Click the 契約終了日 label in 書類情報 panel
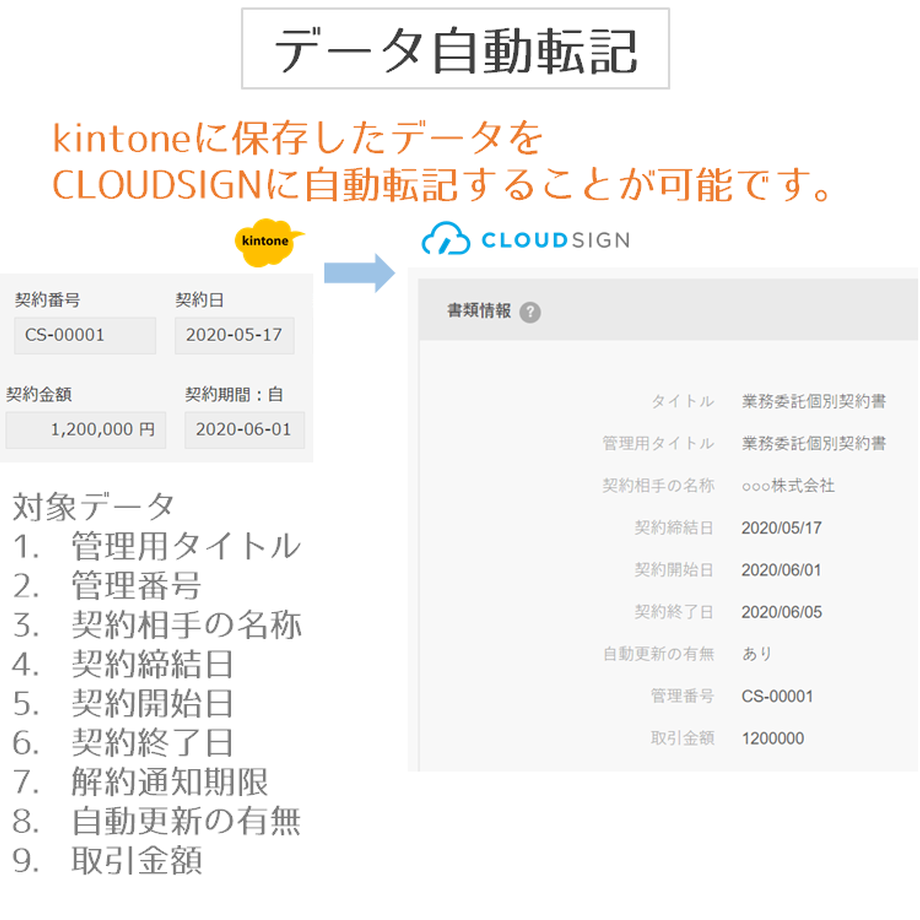The height and width of the screenshot is (920, 920). tap(674, 613)
